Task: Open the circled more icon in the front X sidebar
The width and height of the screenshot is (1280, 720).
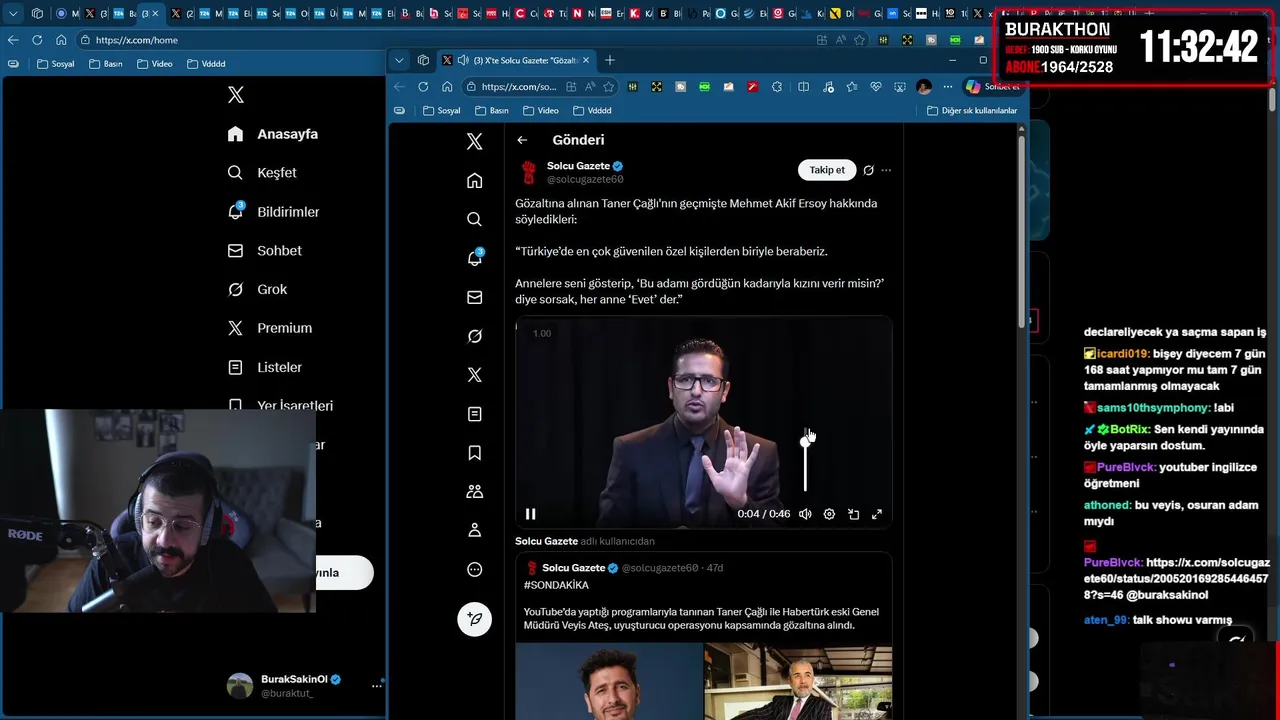Action: [x=475, y=569]
